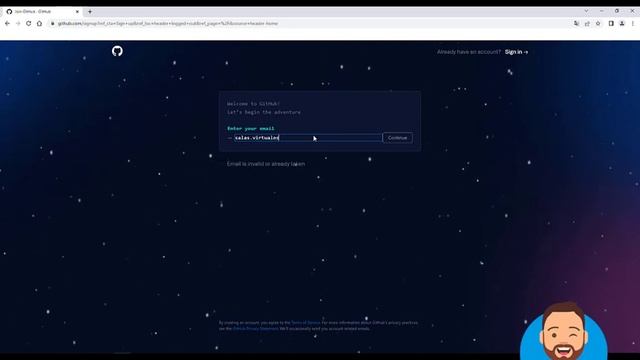This screenshot has width=640, height=360.
Task: Click 'Already have an account?' text
Action: coord(469,52)
